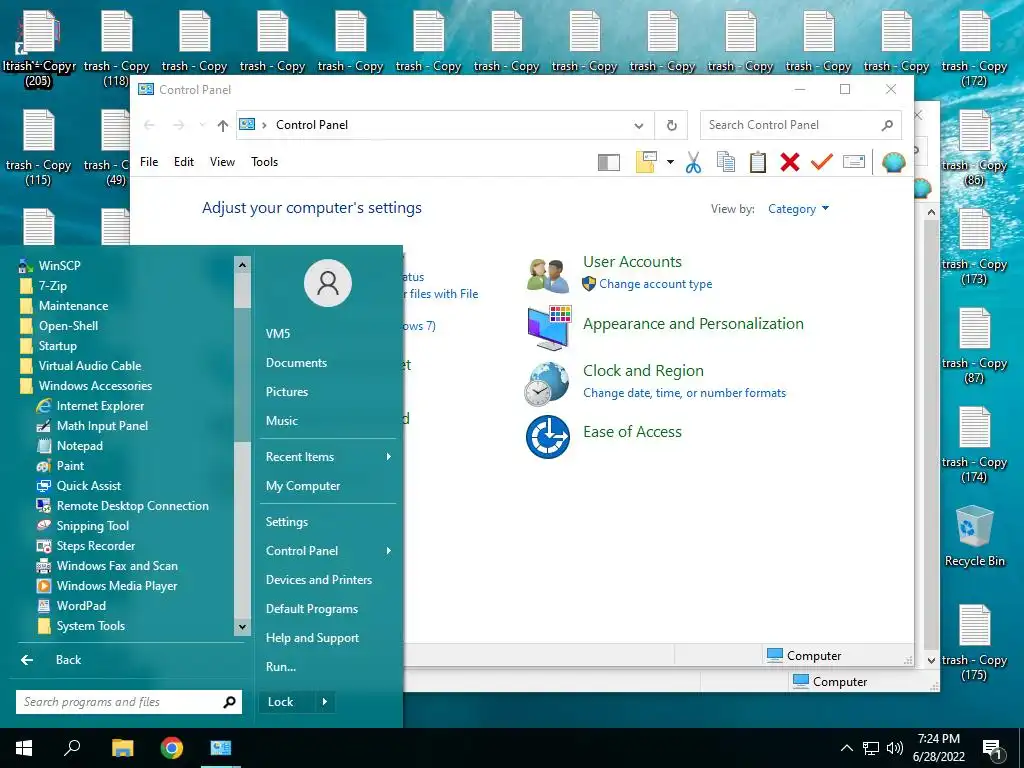Click the Email envelope toolbar icon

click(x=854, y=161)
